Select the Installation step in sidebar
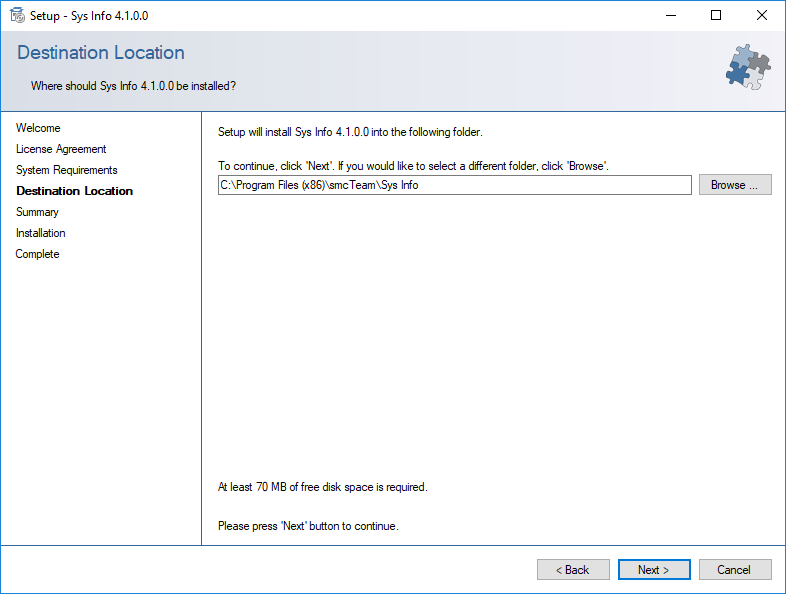786x594 pixels. coord(41,233)
